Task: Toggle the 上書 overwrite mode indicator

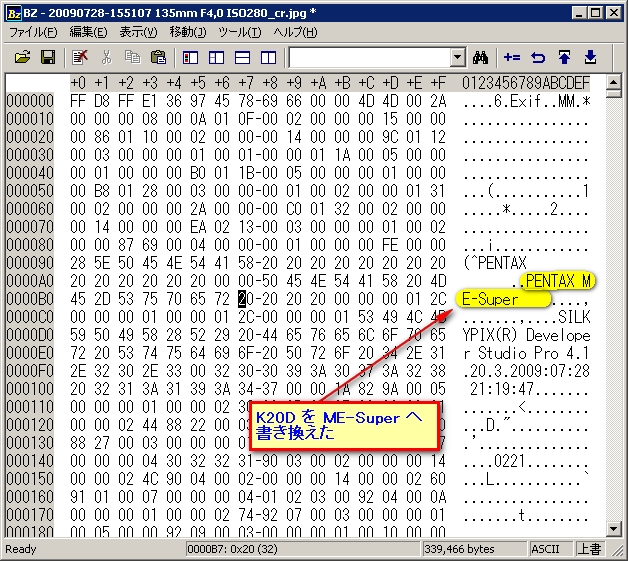Action: 590,549
